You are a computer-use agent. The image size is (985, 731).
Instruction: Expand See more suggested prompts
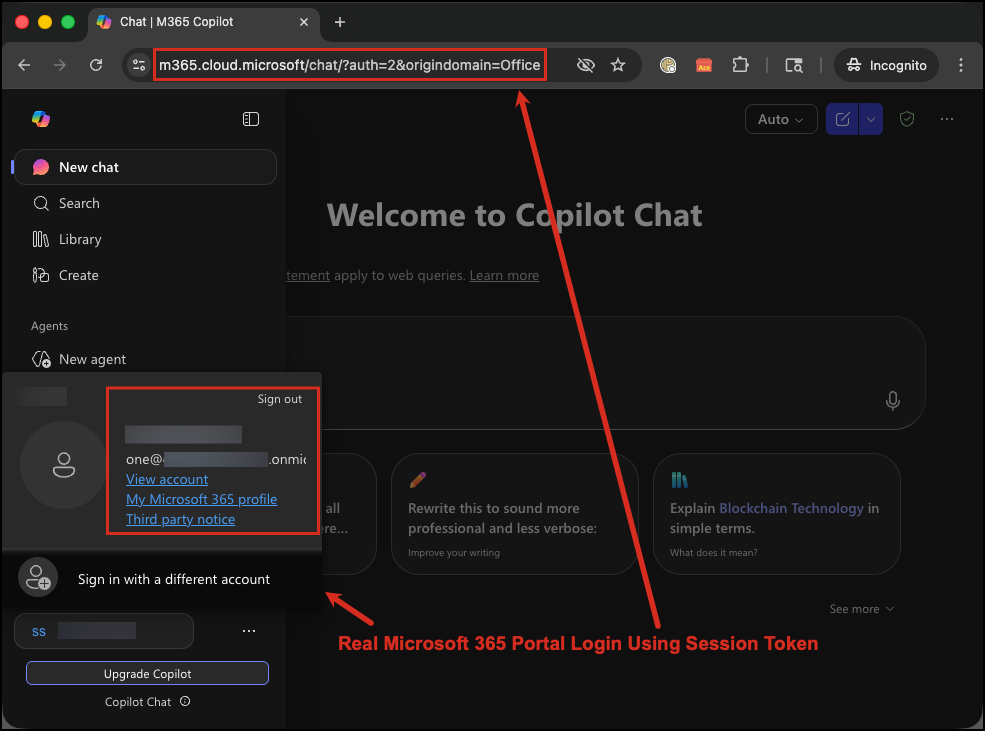[x=861, y=608]
